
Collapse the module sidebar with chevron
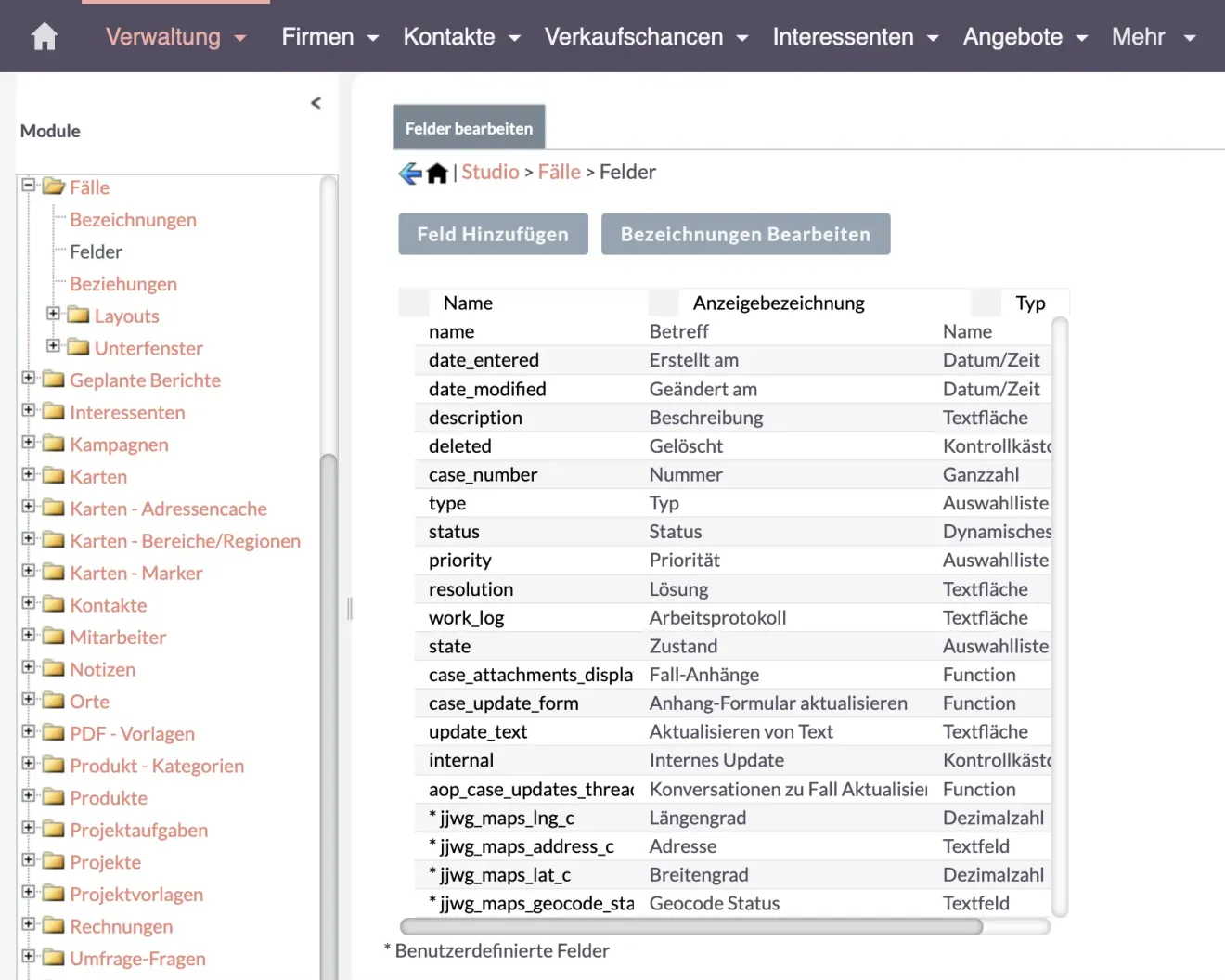click(316, 103)
